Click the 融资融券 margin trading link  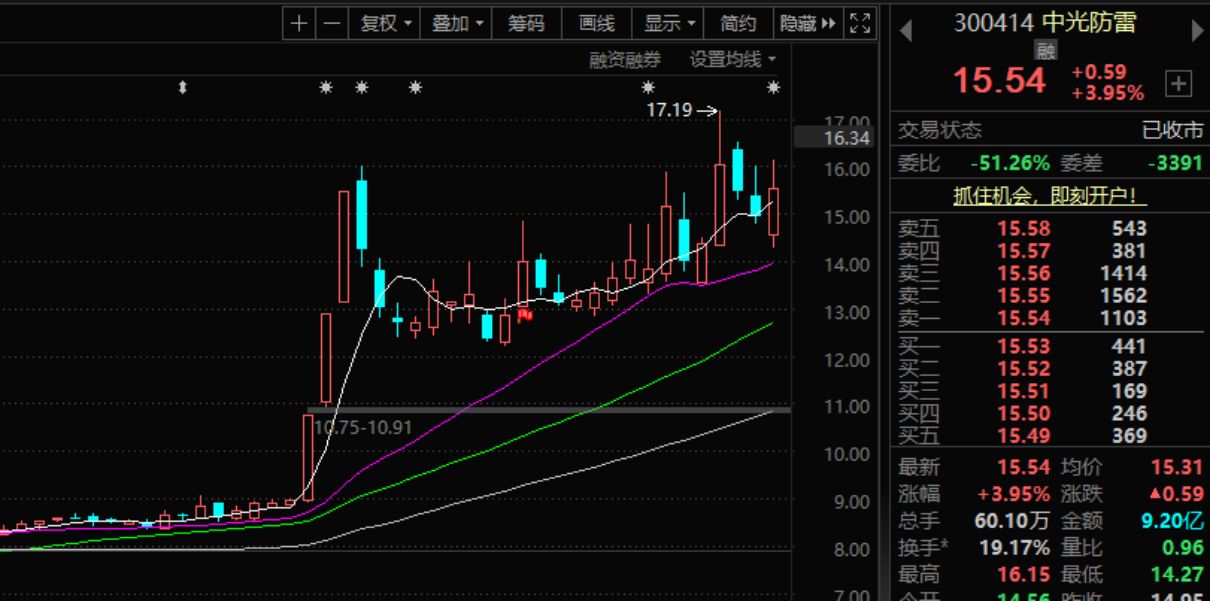coord(625,60)
